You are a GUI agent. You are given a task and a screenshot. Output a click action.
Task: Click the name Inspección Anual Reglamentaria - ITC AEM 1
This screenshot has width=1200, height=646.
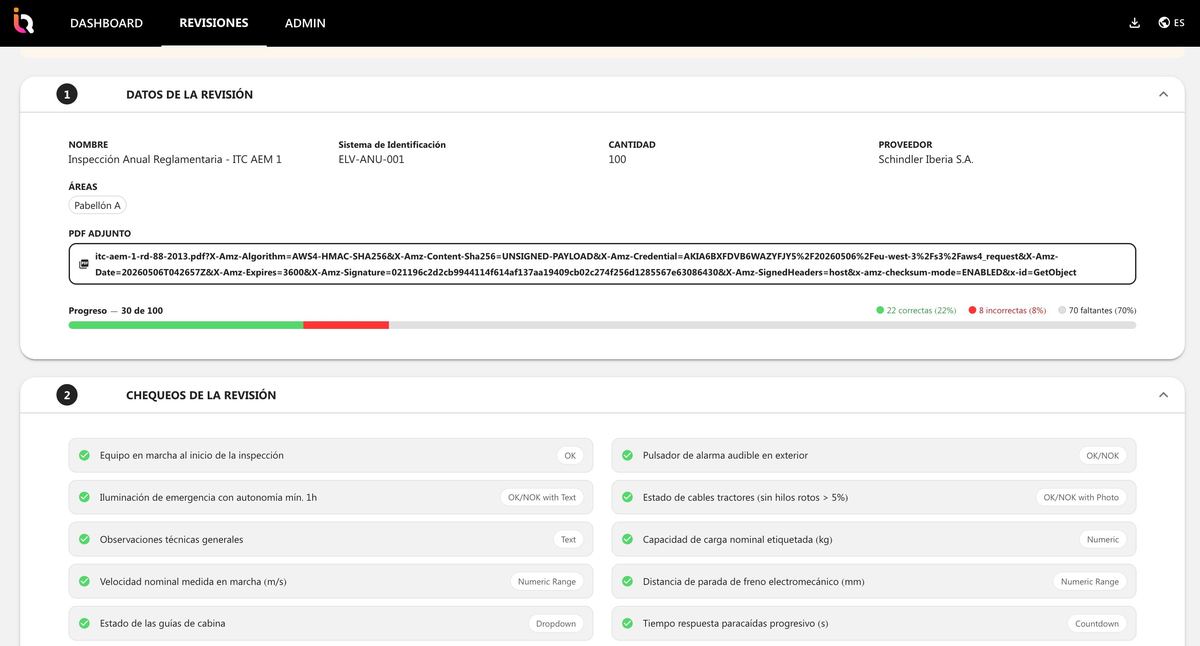tap(175, 160)
